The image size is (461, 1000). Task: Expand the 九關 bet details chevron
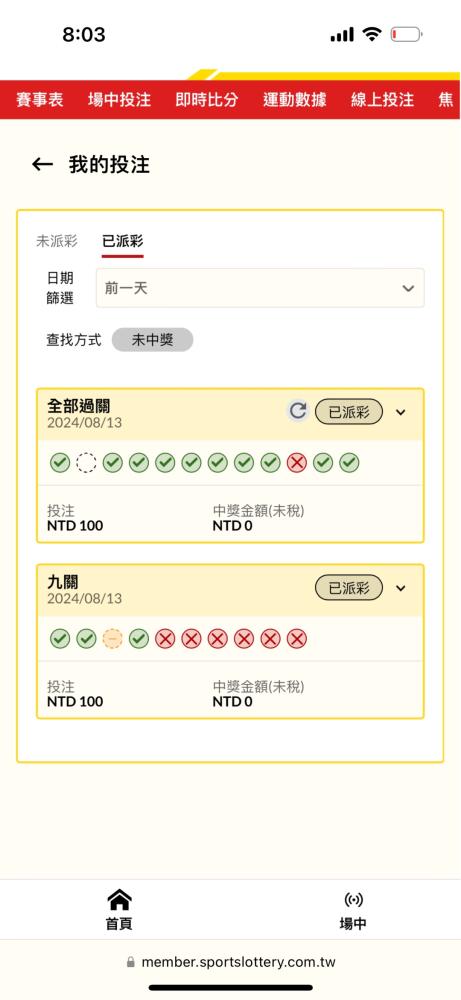tap(400, 588)
